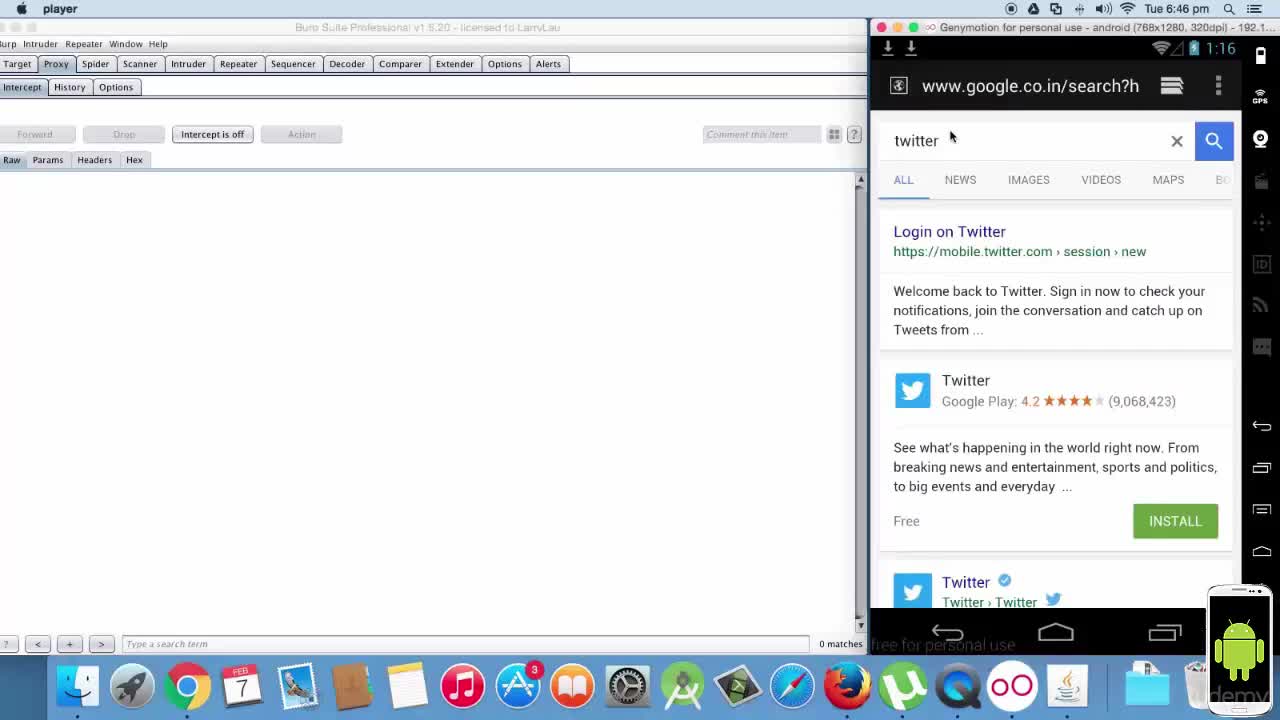Open Finder from the dock

[x=78, y=686]
